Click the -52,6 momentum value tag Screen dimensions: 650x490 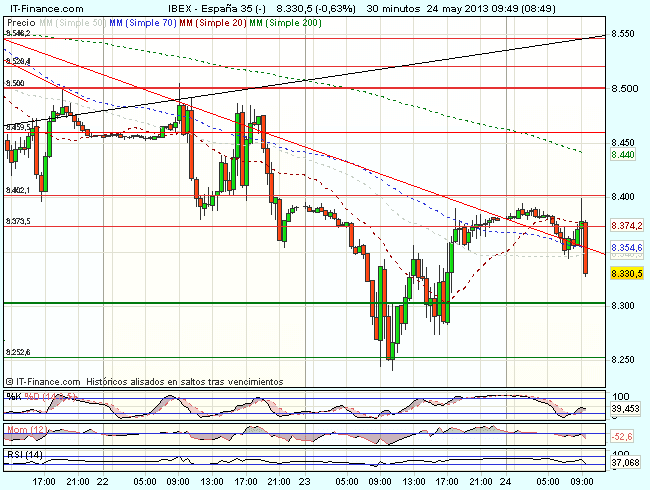(x=625, y=436)
